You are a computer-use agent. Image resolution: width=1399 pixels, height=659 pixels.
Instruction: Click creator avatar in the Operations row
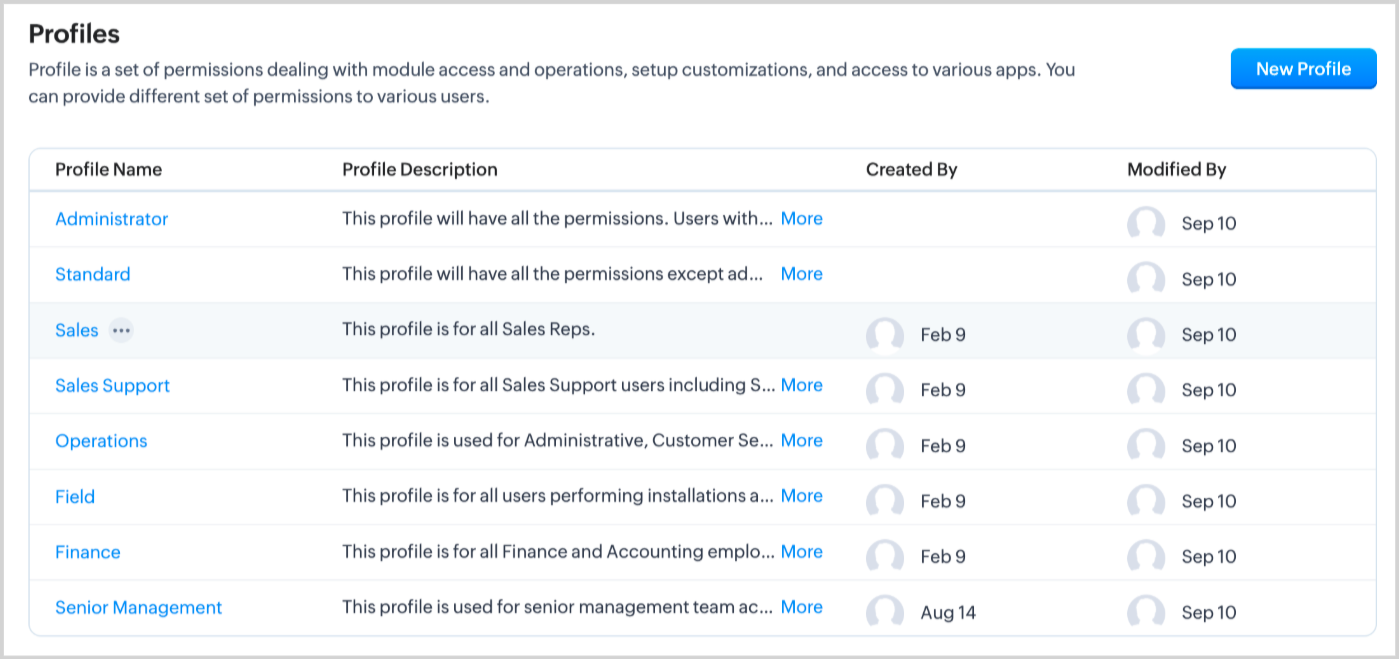(885, 446)
